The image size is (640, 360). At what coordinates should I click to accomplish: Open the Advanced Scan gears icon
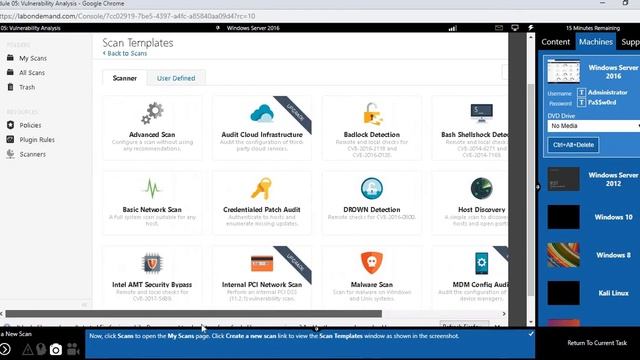pos(152,113)
